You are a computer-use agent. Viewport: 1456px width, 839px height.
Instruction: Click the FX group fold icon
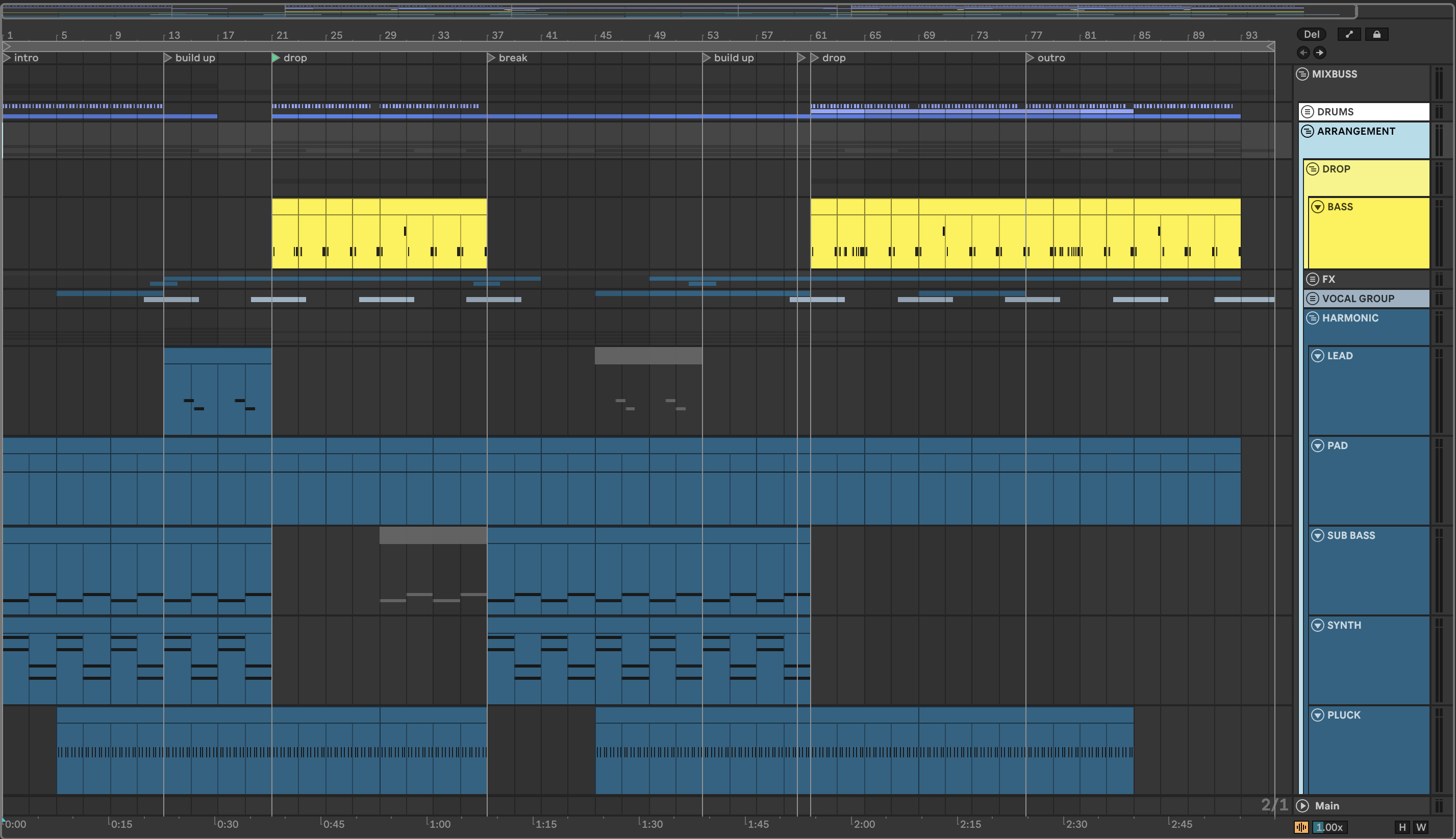point(1313,280)
